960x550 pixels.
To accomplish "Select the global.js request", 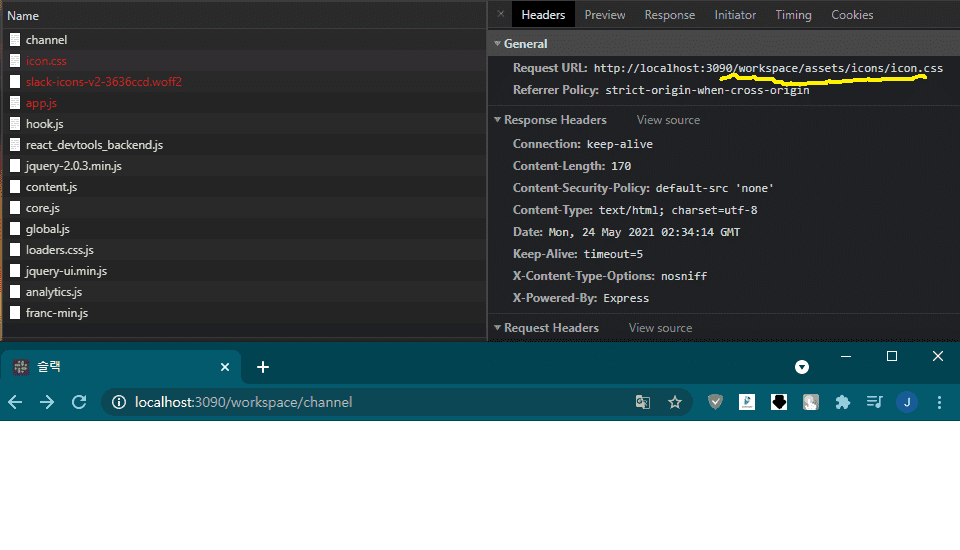I will click(x=244, y=229).
